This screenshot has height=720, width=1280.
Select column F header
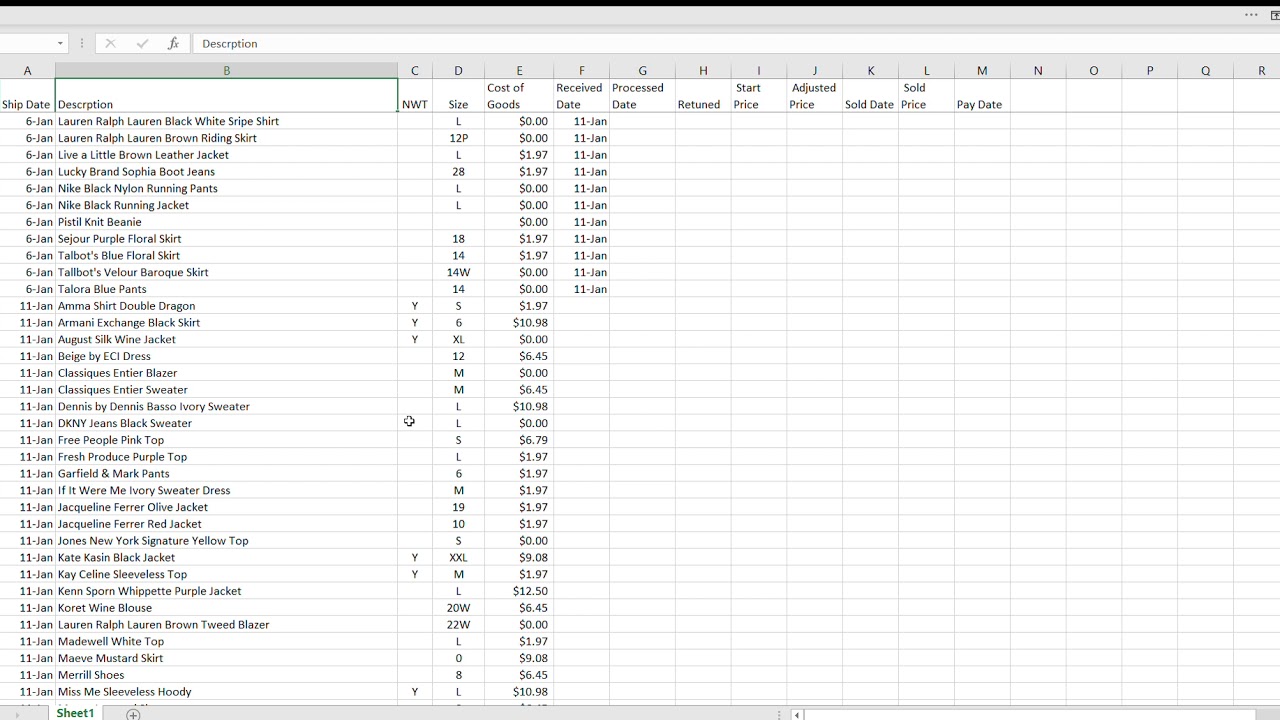581,70
